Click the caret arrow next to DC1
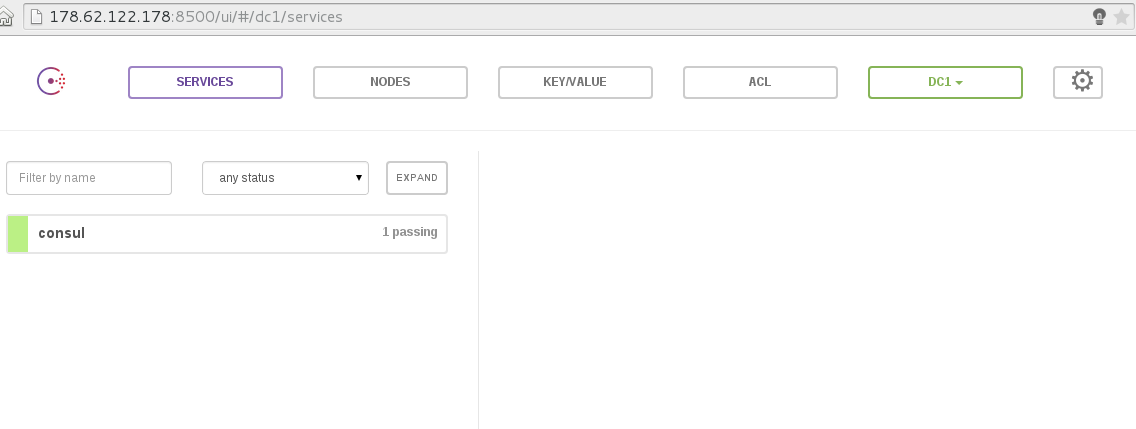 pos(959,83)
